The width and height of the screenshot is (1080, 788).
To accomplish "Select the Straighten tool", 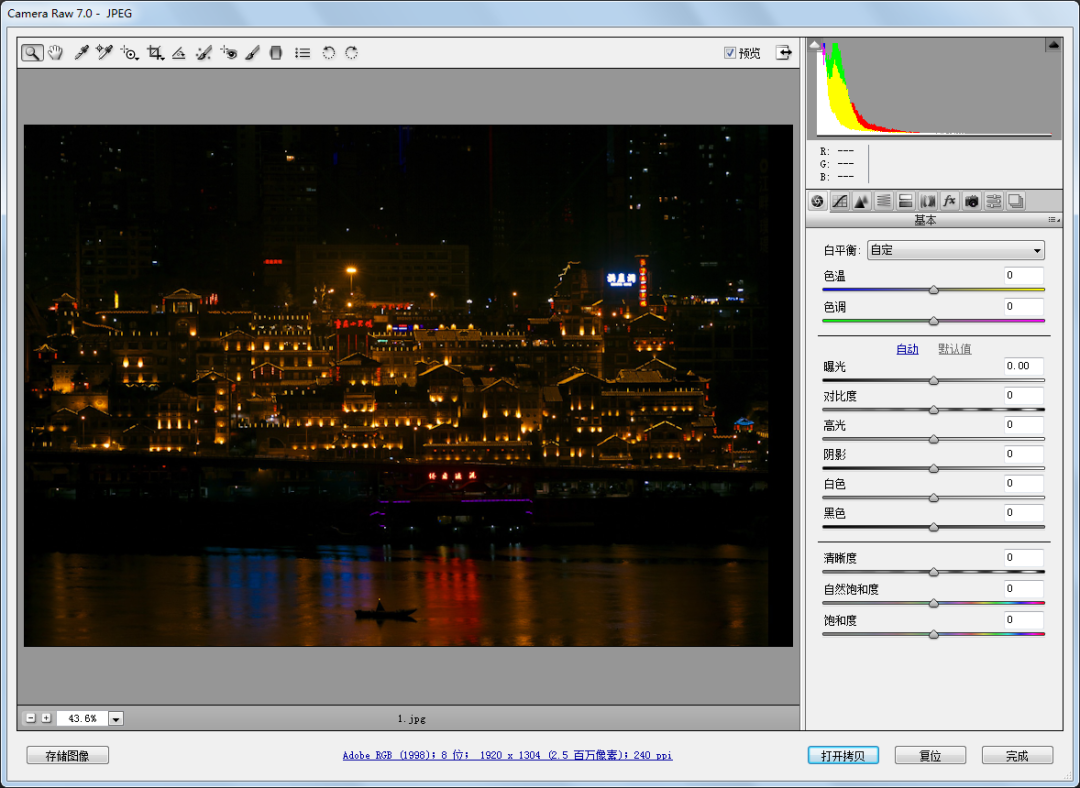I will (178, 52).
